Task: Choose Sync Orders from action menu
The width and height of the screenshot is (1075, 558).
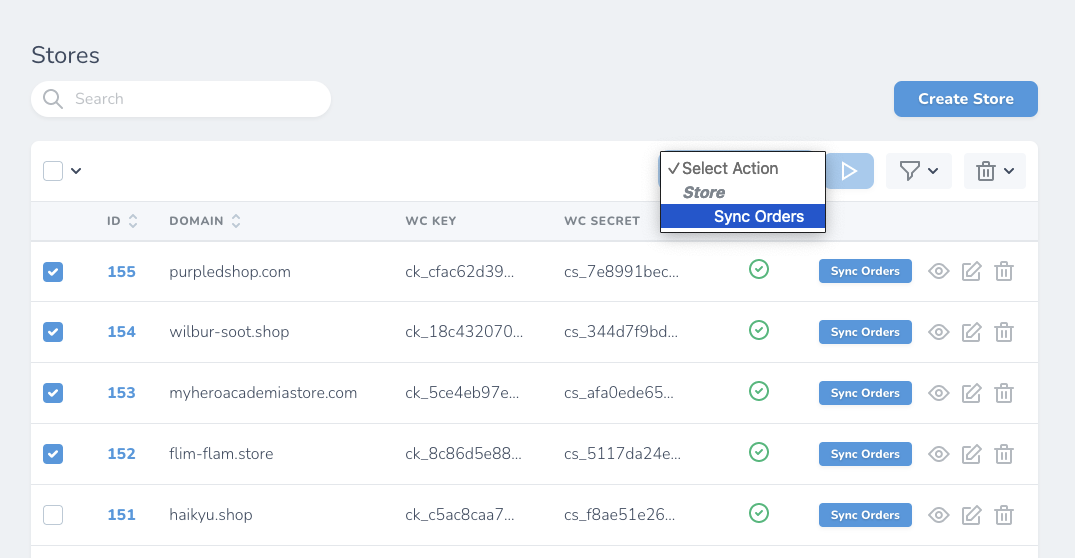Action: click(758, 217)
